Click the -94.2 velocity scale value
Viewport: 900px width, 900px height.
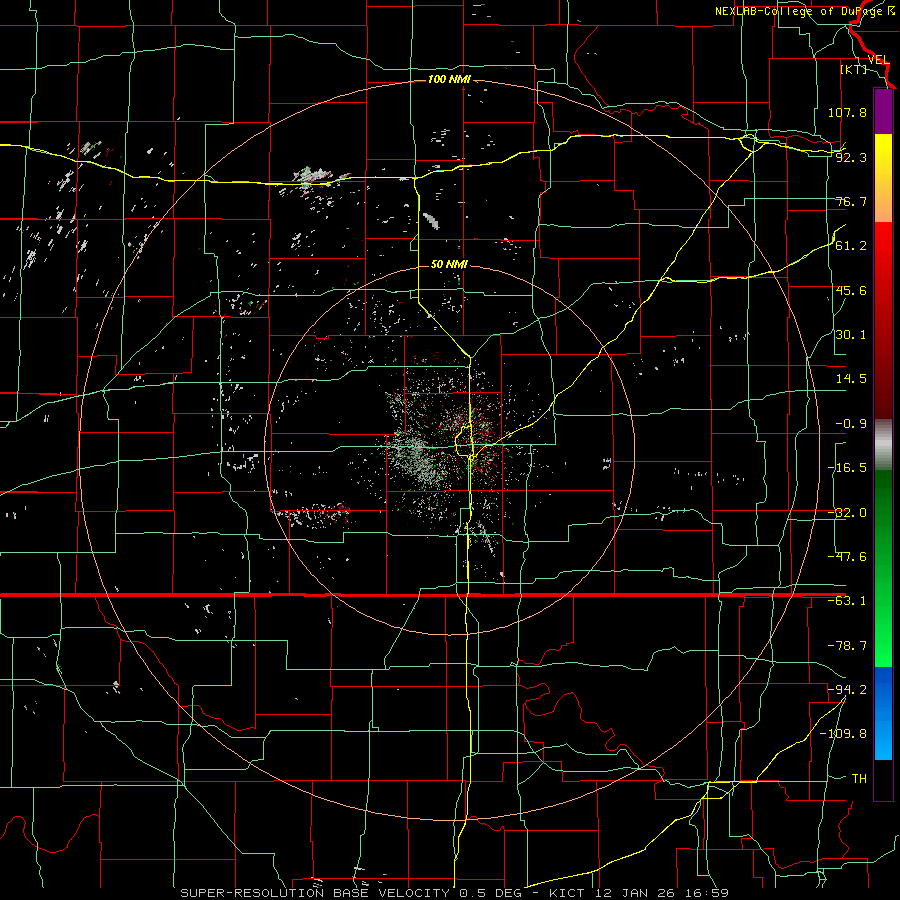pyautogui.click(x=847, y=689)
